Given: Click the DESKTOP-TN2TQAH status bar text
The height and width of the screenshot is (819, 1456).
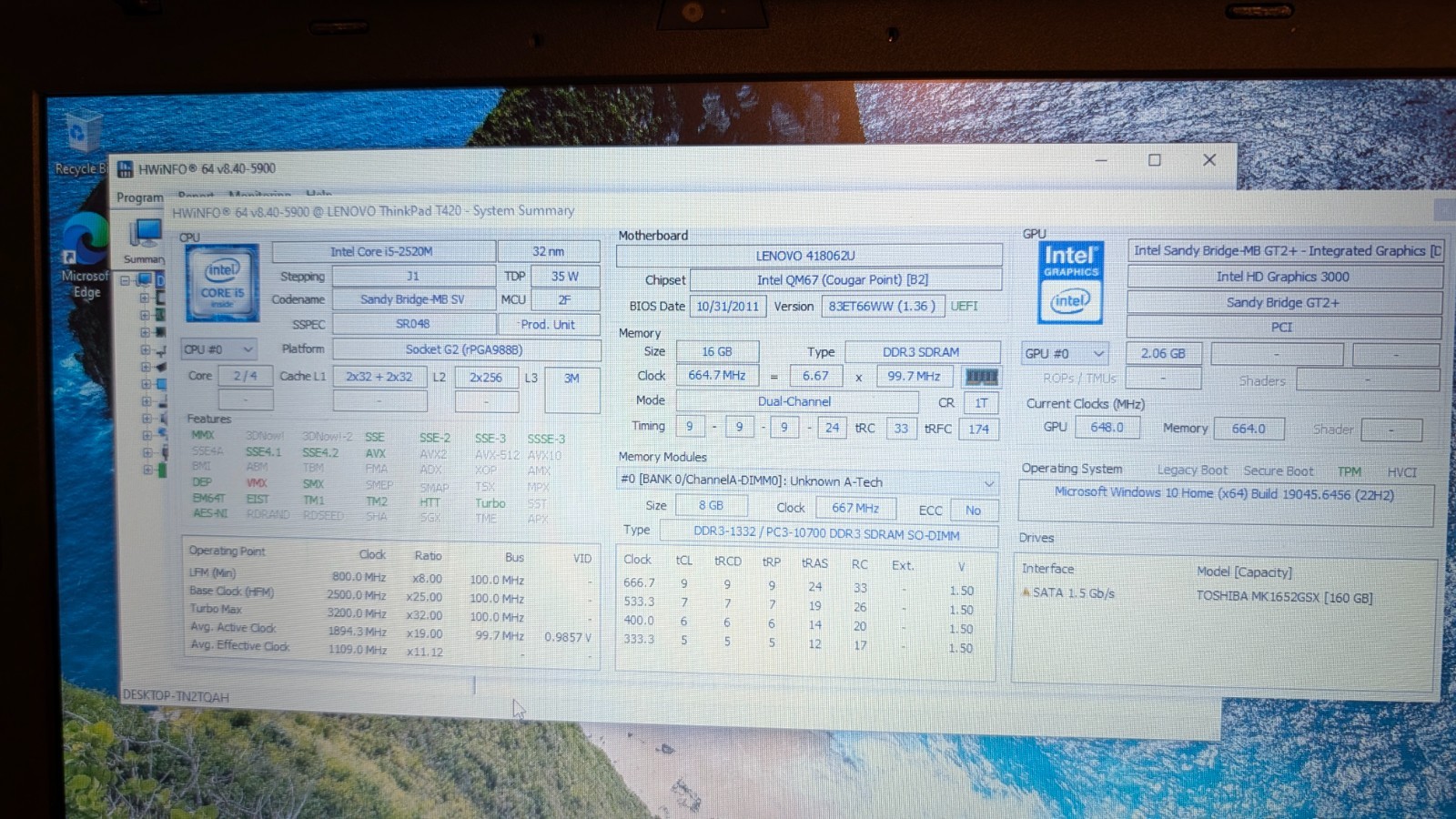Looking at the screenshot, I should coord(176,696).
